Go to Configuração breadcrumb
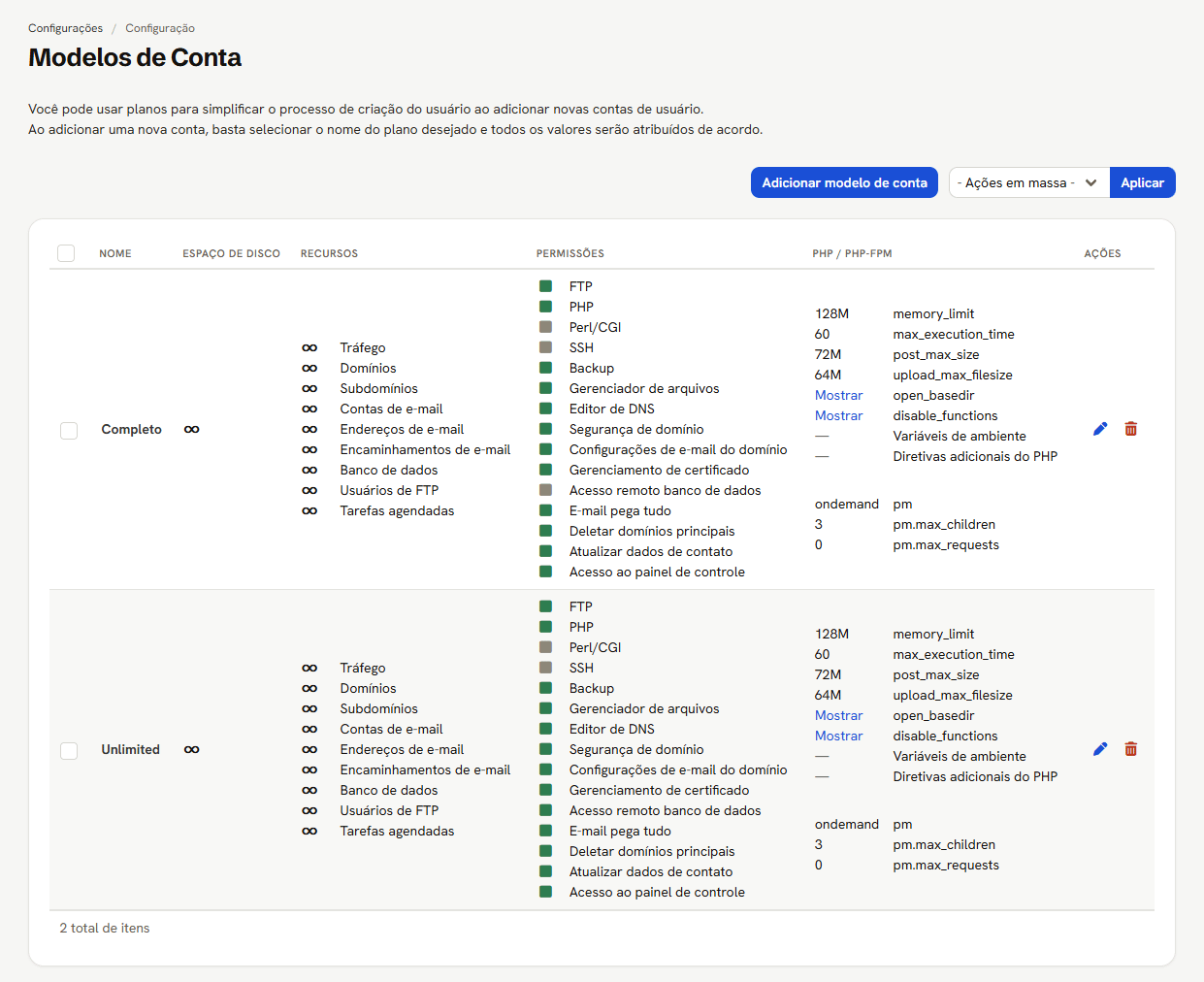Screen dimensions: 1204x982 [160, 28]
